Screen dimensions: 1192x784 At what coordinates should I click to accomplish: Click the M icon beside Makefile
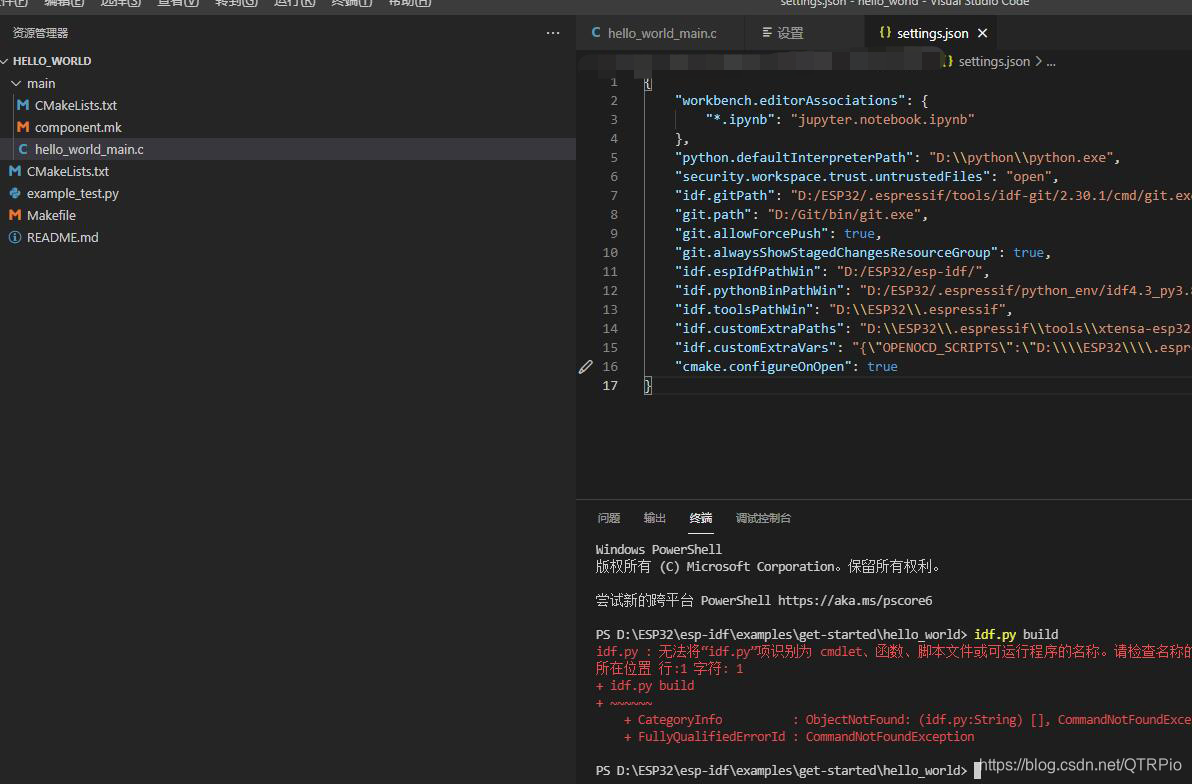click(x=14, y=215)
